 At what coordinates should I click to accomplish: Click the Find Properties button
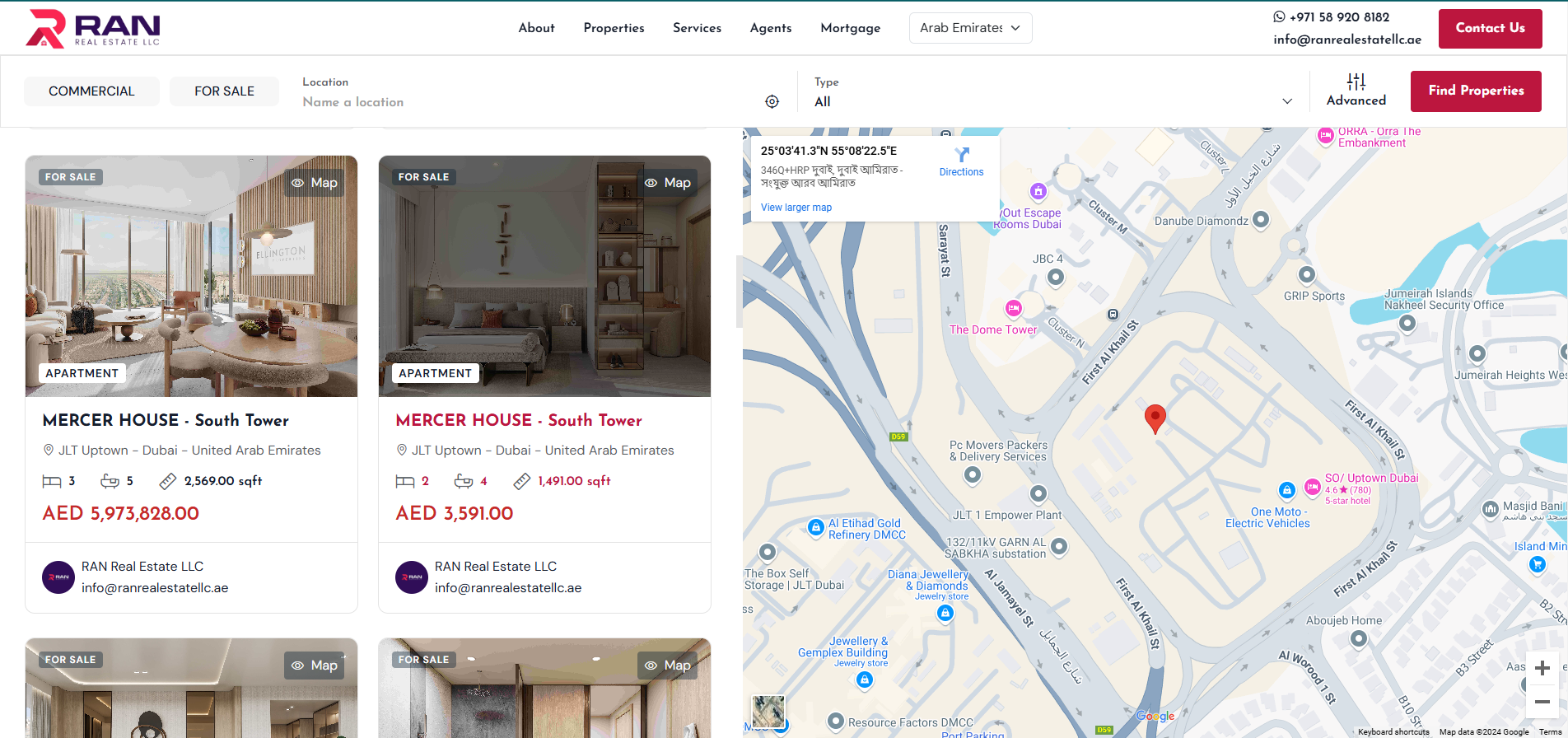pos(1476,91)
